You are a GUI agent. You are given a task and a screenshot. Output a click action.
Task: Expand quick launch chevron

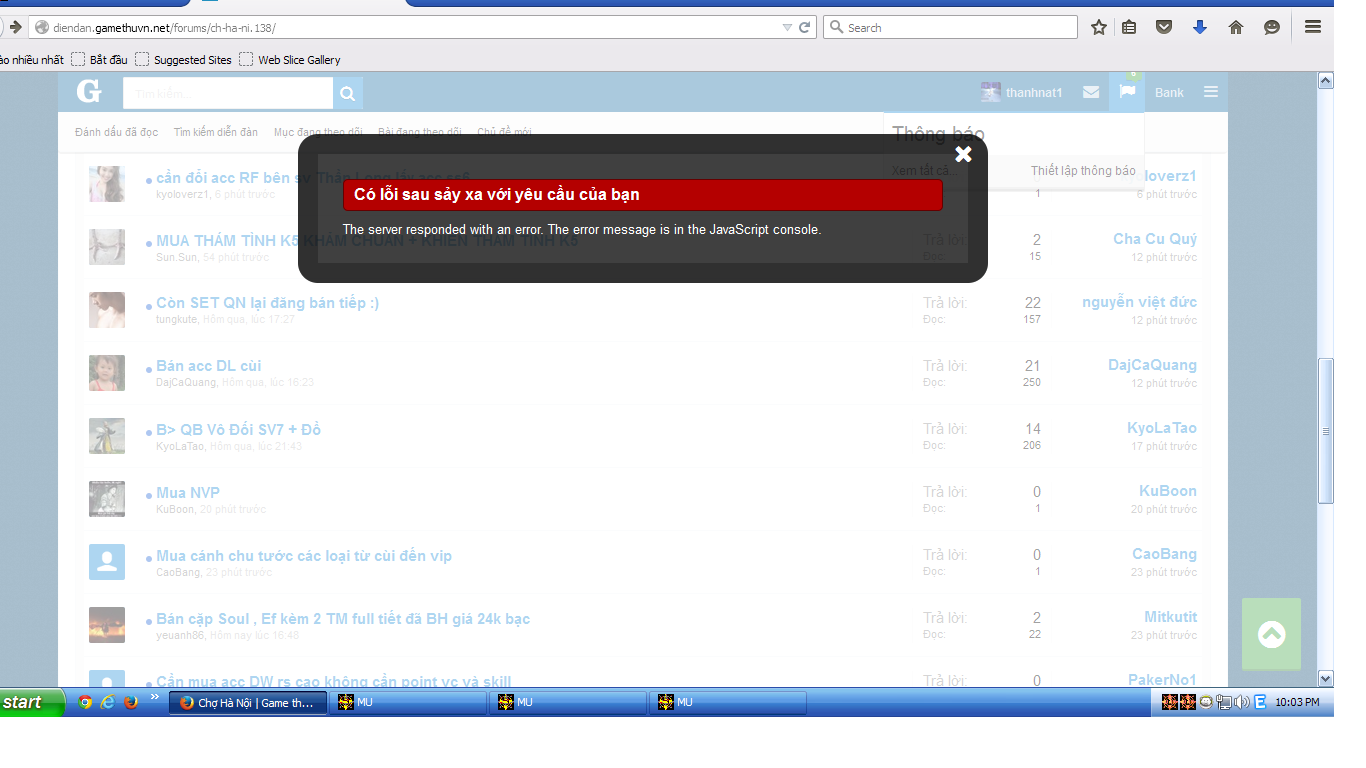point(154,697)
